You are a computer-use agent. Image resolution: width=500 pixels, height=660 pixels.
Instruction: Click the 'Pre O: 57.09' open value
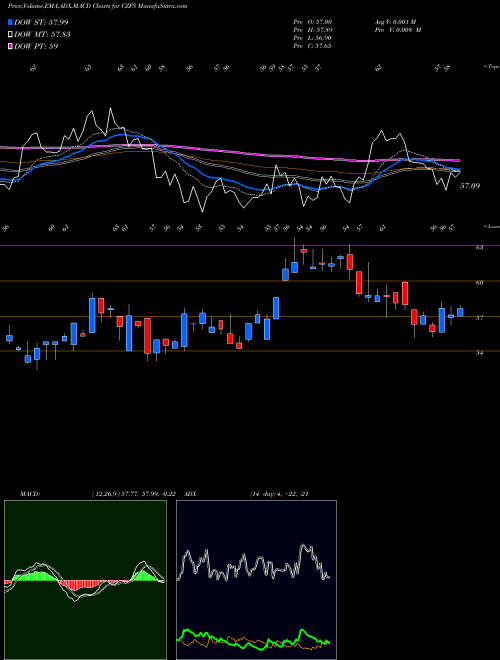point(313,22)
